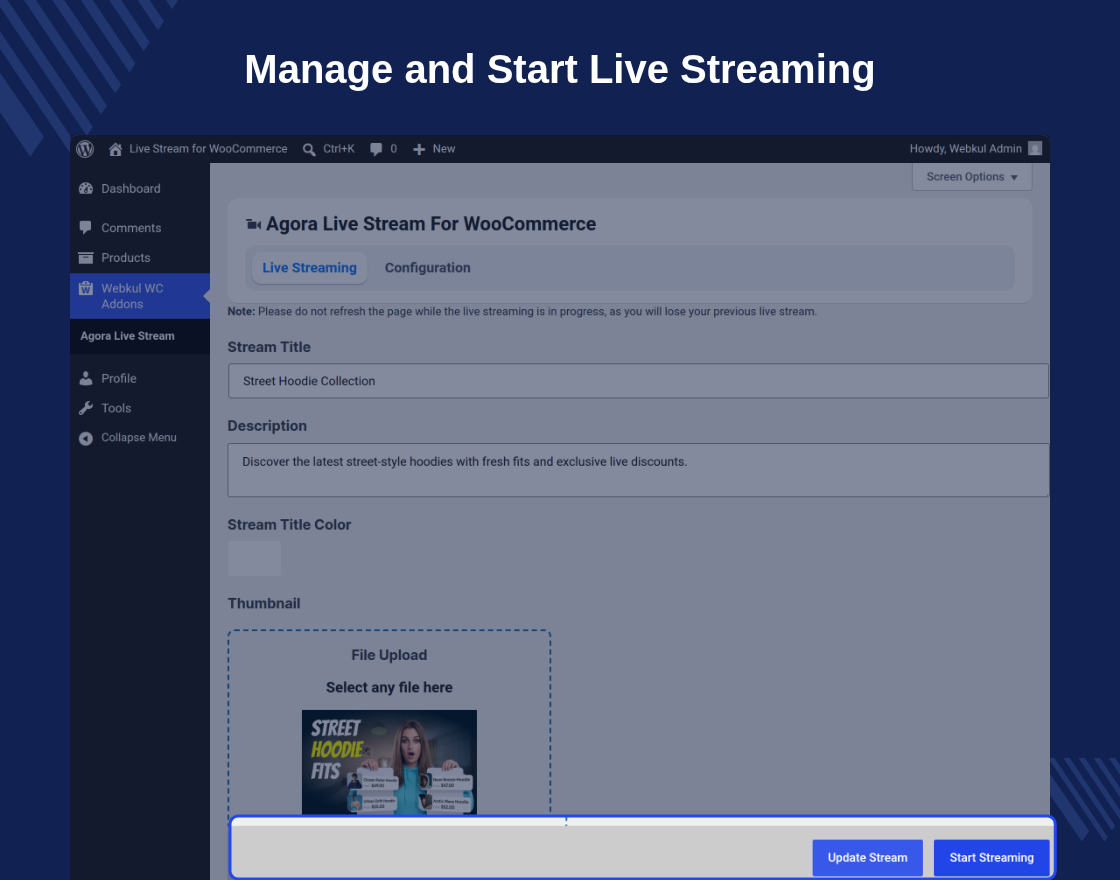
Task: Open the New content menu
Action: 444,149
